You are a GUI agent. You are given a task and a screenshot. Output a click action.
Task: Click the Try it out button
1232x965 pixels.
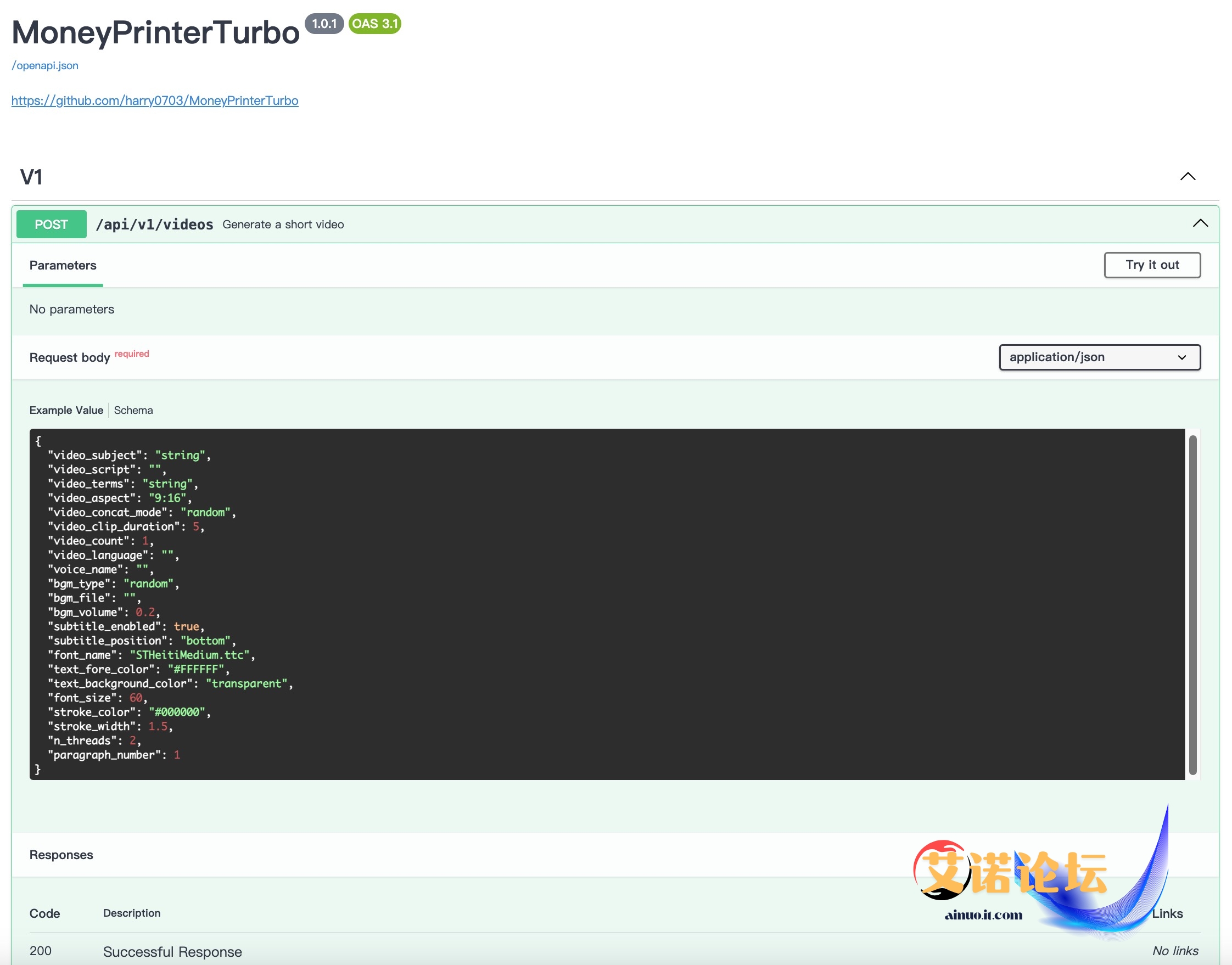pos(1152,265)
